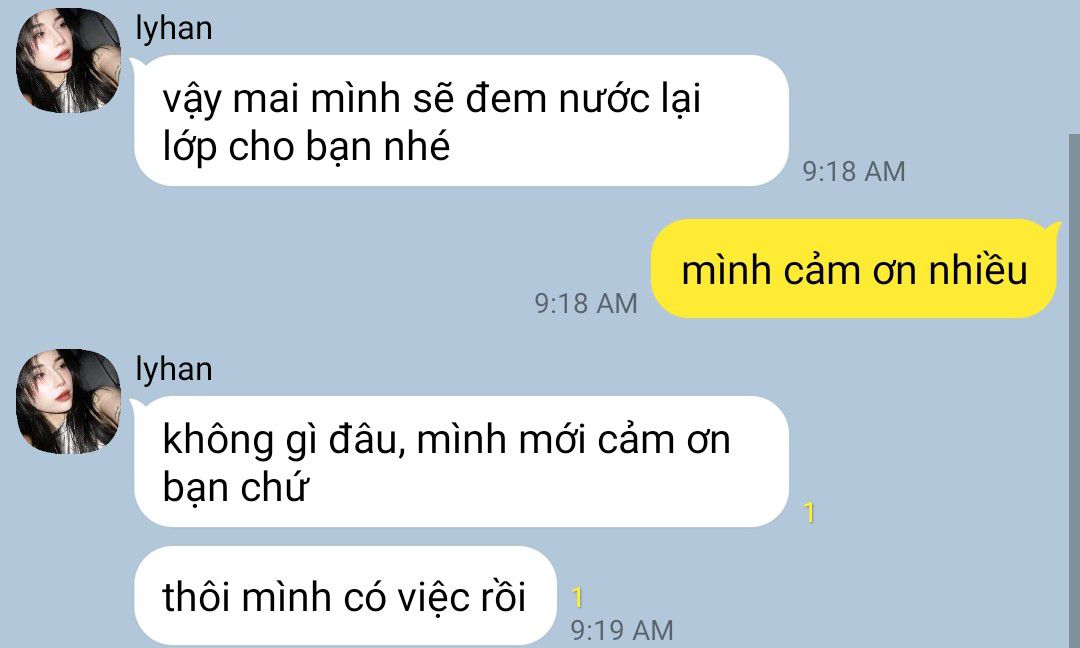Image resolution: width=1080 pixels, height=648 pixels.
Task: Click 'bạn chứ' text in third message
Action: click(x=234, y=488)
